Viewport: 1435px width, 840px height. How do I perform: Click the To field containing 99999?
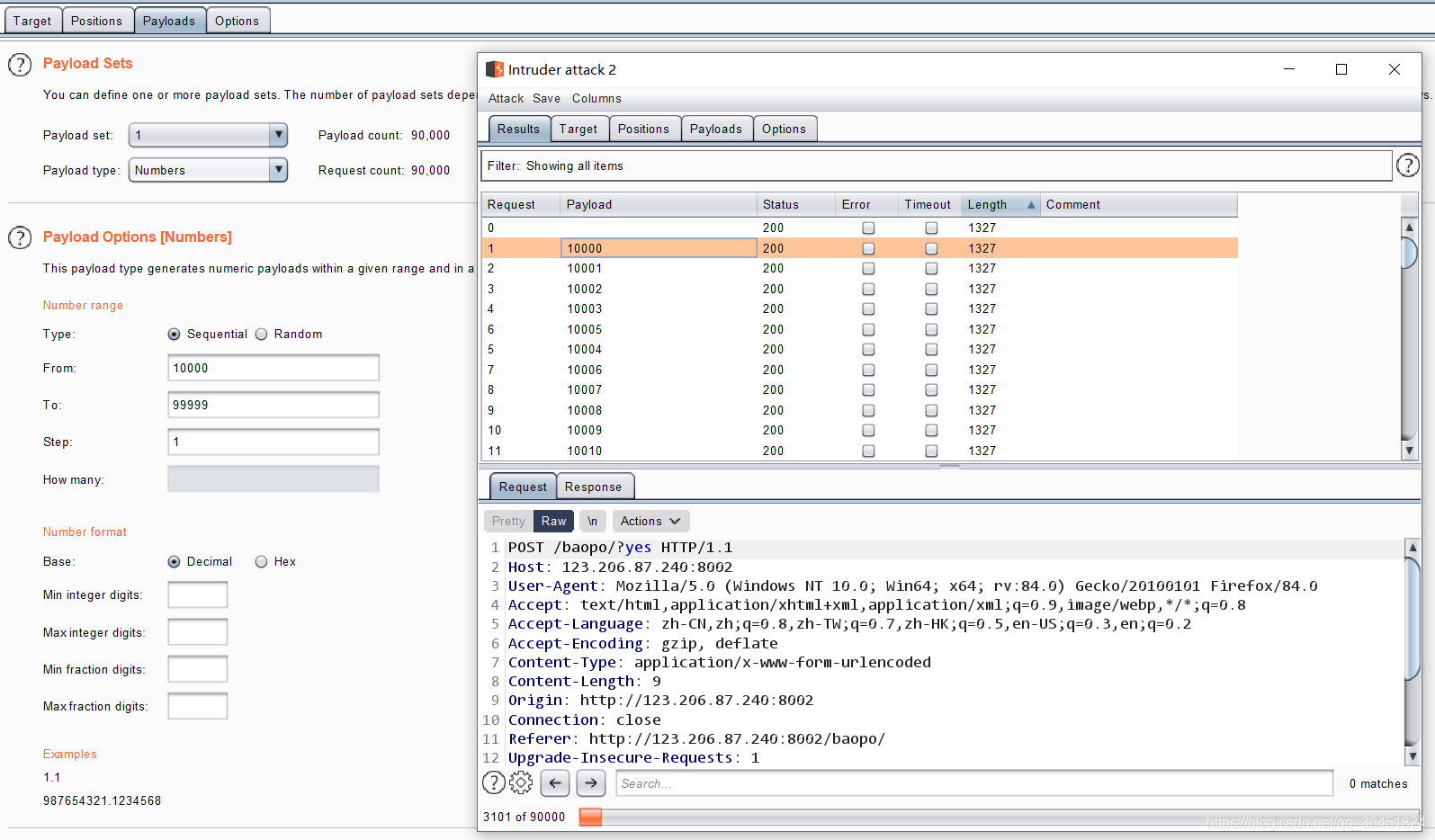click(274, 405)
